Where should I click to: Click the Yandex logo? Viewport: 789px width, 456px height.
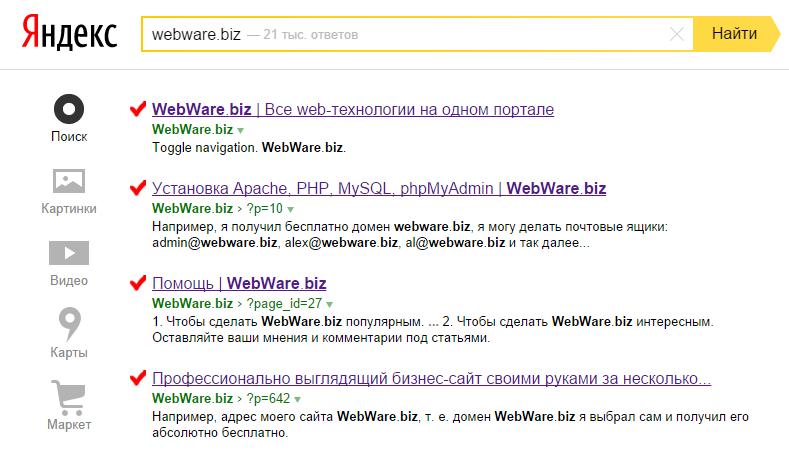(x=69, y=33)
